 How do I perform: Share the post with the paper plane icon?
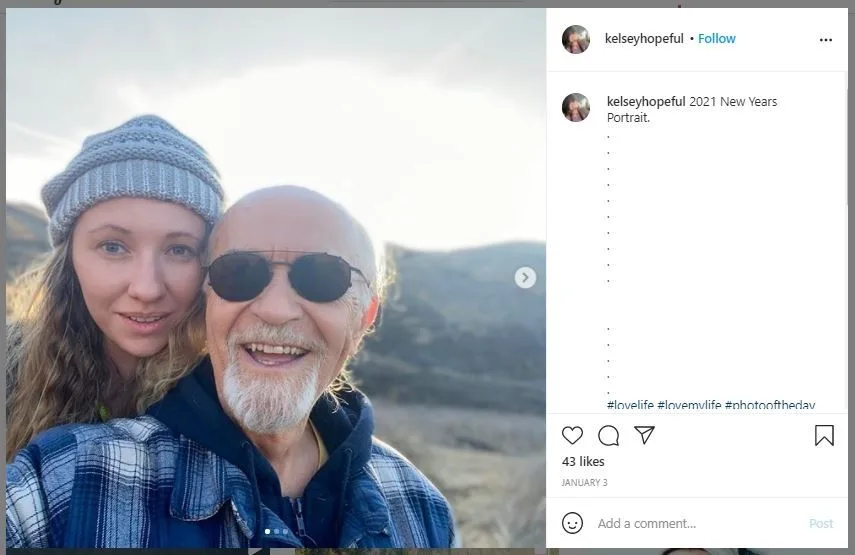click(x=645, y=435)
